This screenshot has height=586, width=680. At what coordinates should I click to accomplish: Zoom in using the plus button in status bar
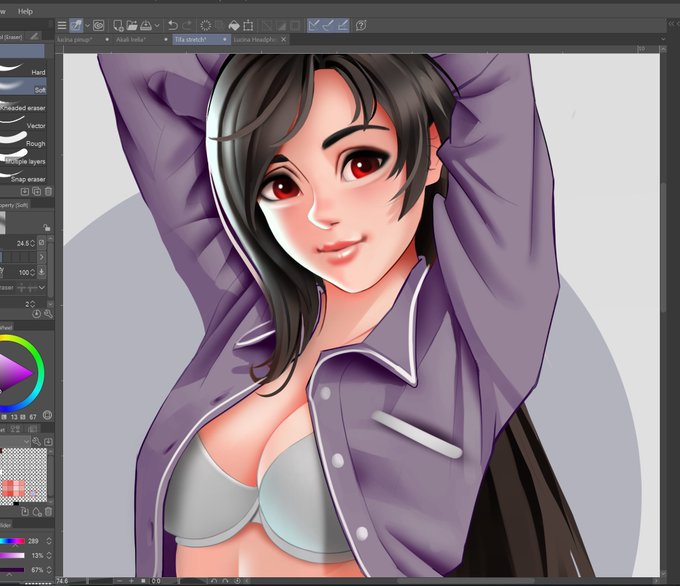pos(131,581)
